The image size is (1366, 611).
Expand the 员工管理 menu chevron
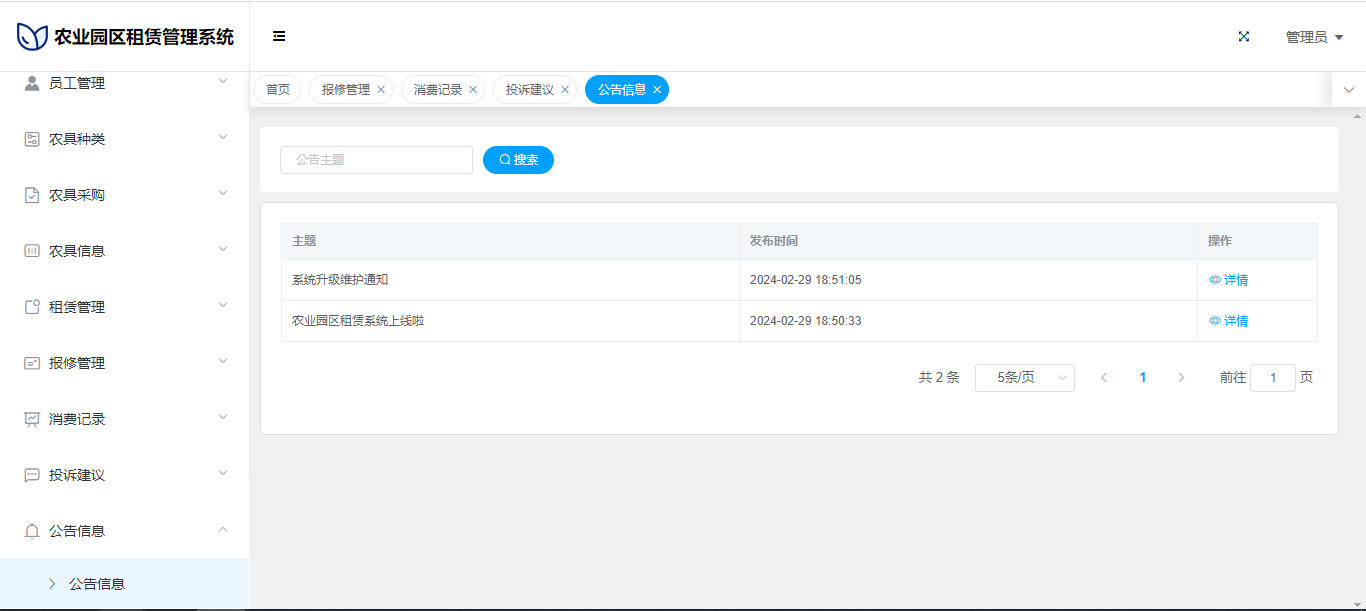pyautogui.click(x=223, y=81)
